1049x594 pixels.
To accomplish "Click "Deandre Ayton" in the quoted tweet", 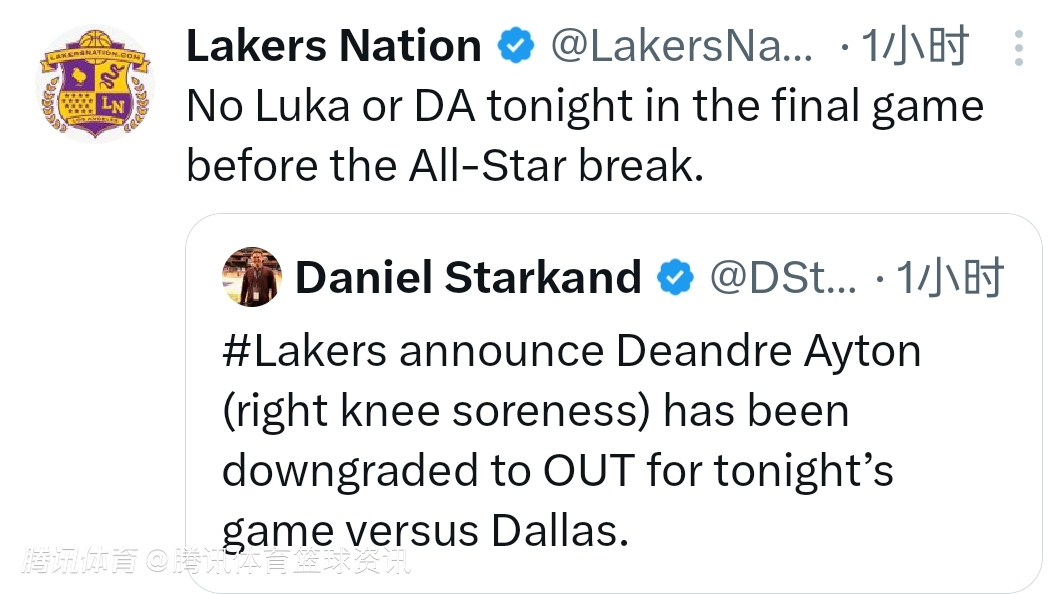I will pos(768,351).
